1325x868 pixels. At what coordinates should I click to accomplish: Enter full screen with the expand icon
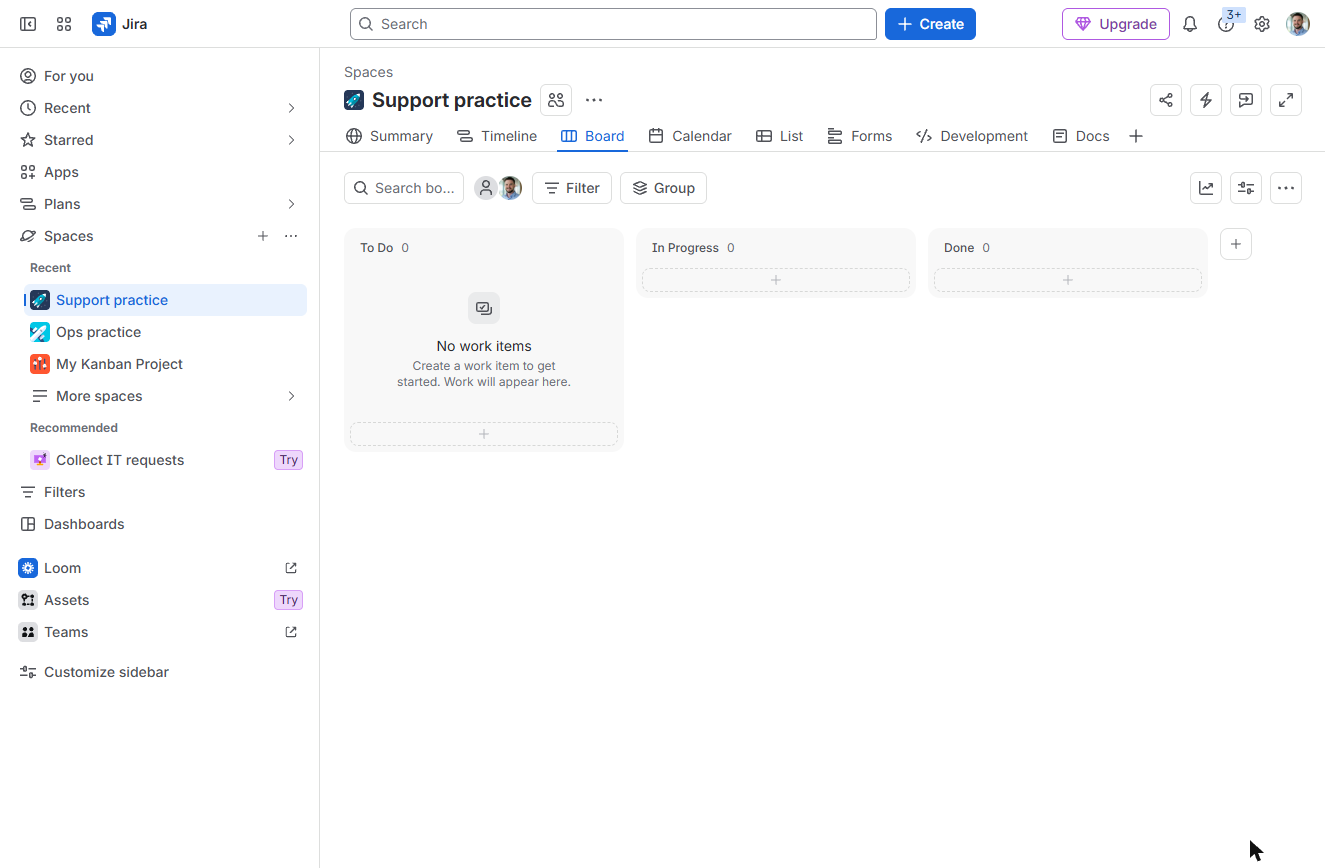coord(1286,100)
